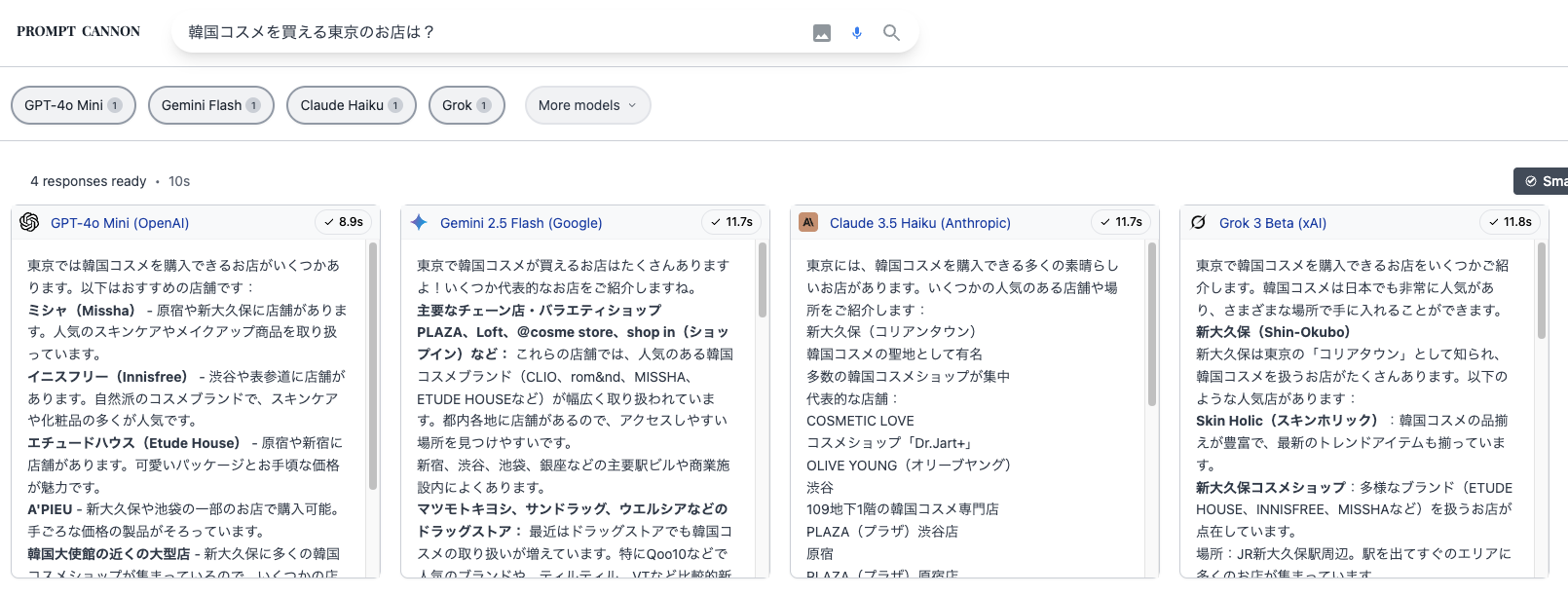
Task: Activate the microphone voice input icon
Action: coord(857,33)
